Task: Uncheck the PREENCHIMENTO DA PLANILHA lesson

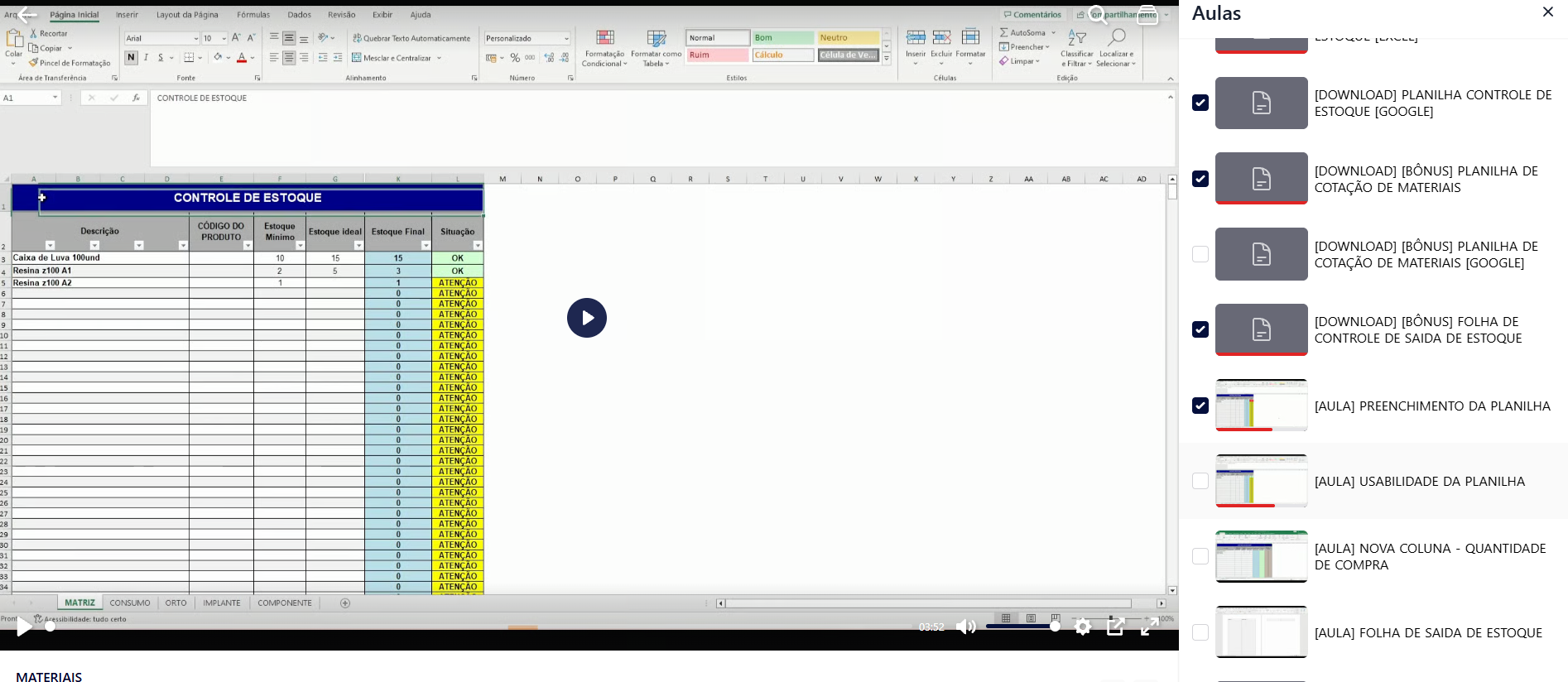Action: click(1200, 406)
